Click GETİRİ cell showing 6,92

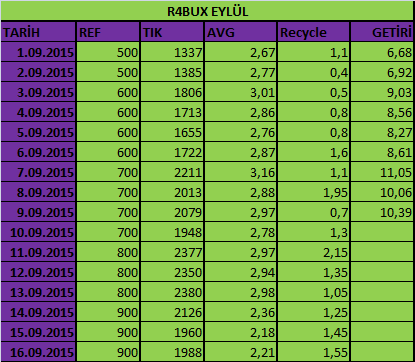(x=382, y=72)
